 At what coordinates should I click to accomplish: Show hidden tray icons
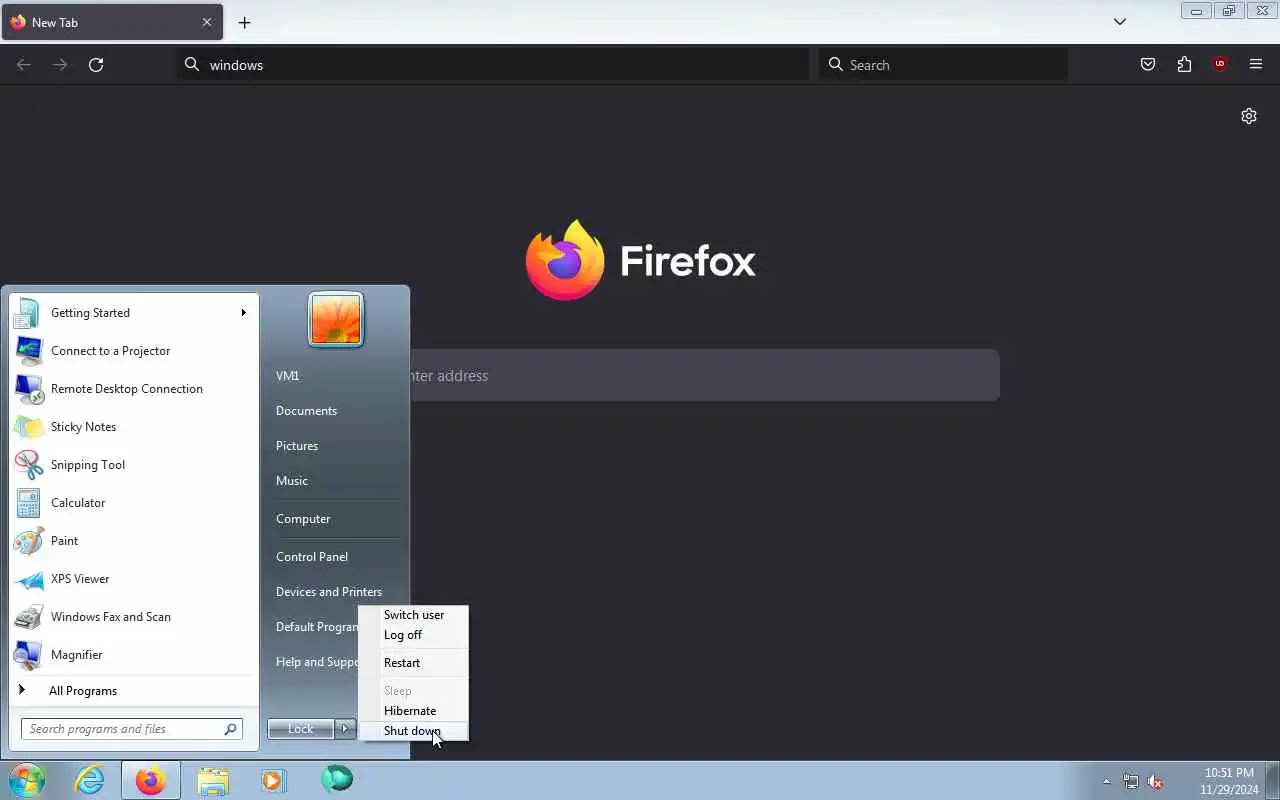tap(1106, 782)
